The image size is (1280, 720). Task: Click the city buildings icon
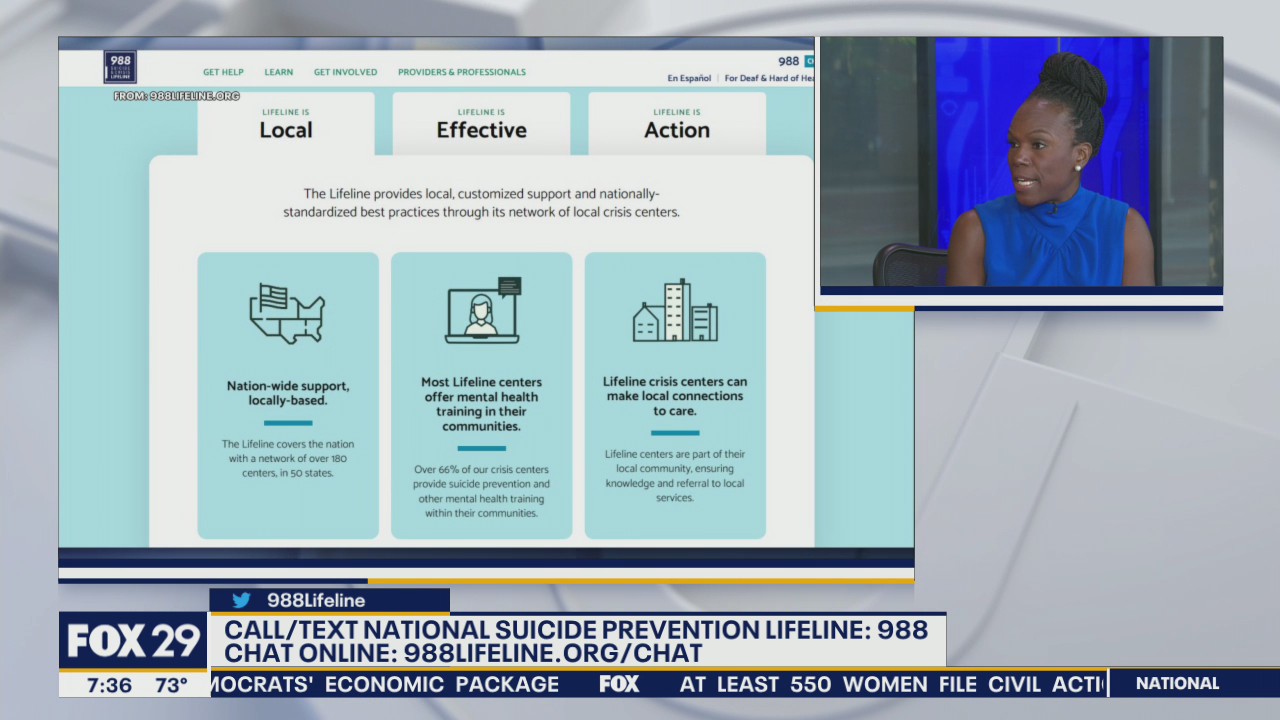click(x=675, y=310)
